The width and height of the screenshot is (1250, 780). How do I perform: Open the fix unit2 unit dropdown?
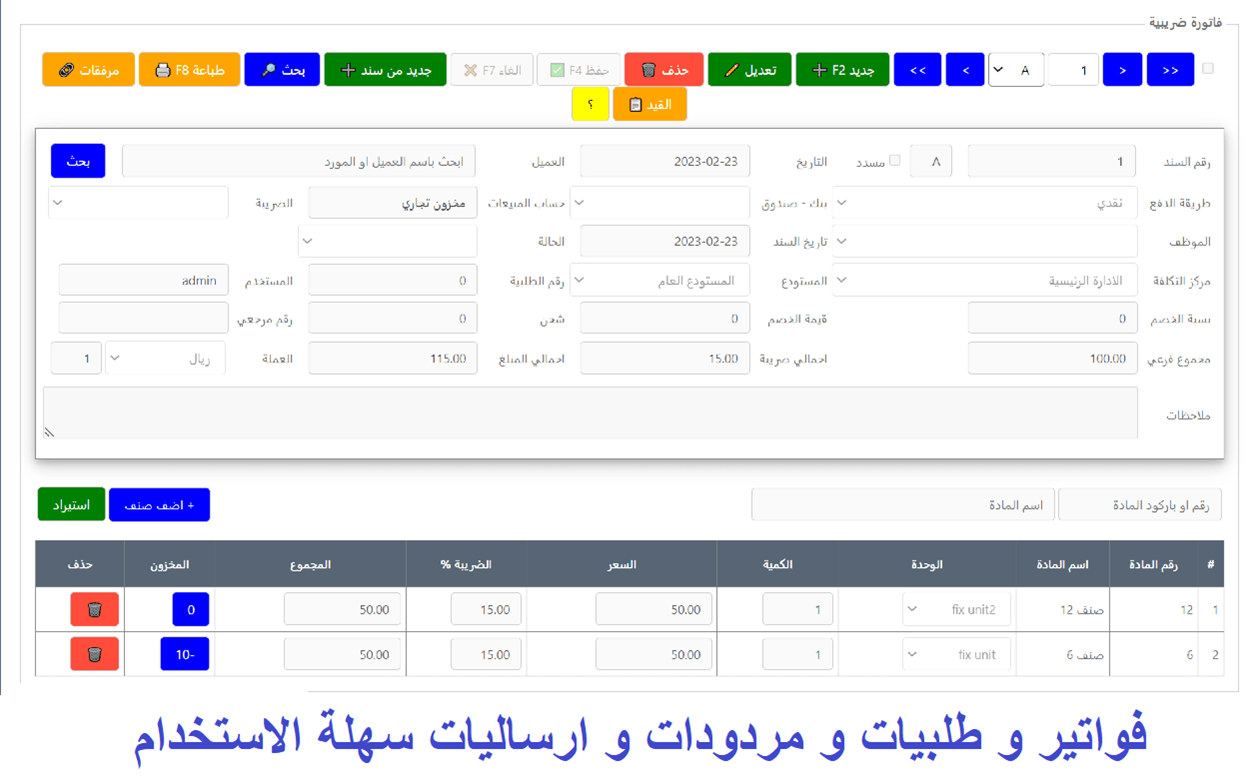click(x=956, y=609)
